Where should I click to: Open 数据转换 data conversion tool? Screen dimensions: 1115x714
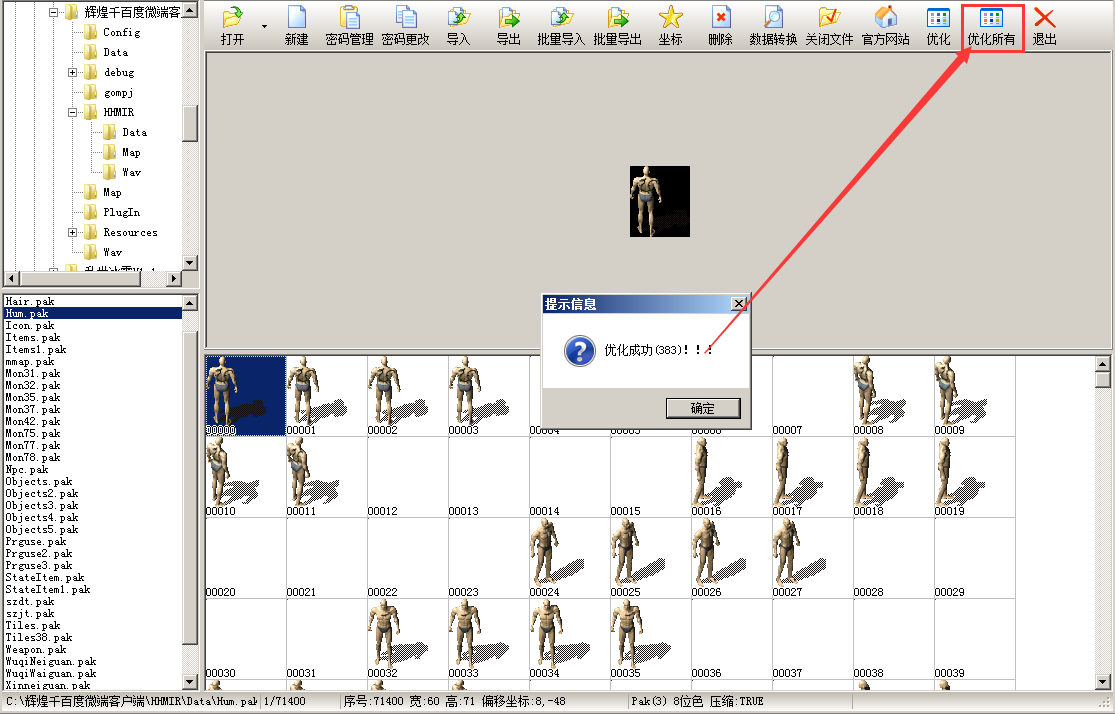(x=773, y=26)
